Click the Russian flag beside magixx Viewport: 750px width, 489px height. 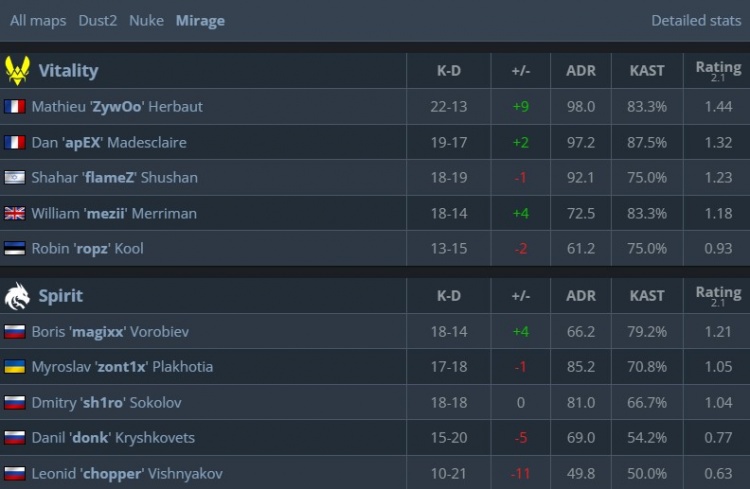pos(14,332)
